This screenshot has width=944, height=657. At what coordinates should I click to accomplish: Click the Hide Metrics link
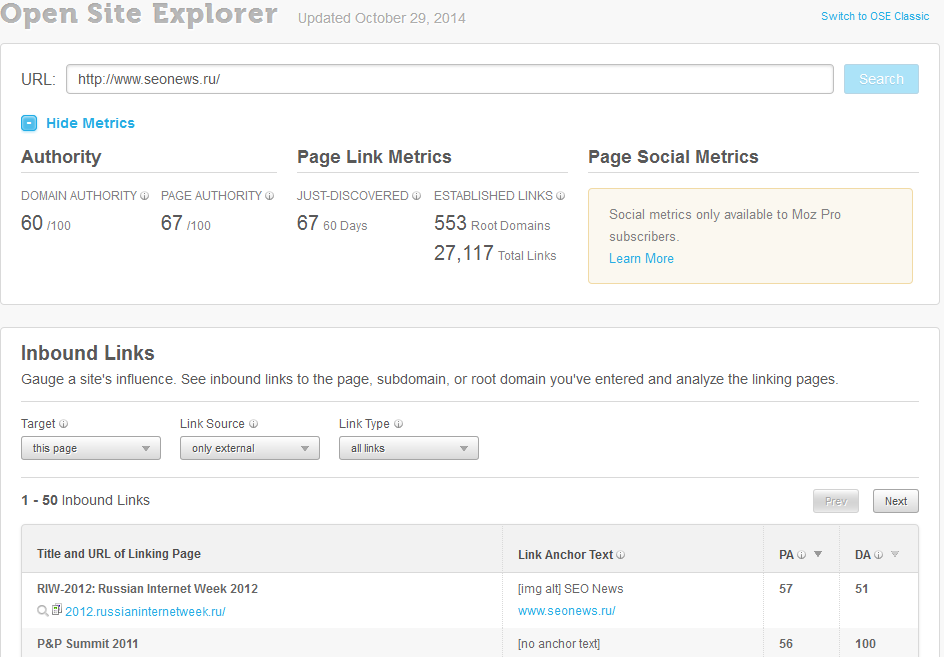[90, 123]
